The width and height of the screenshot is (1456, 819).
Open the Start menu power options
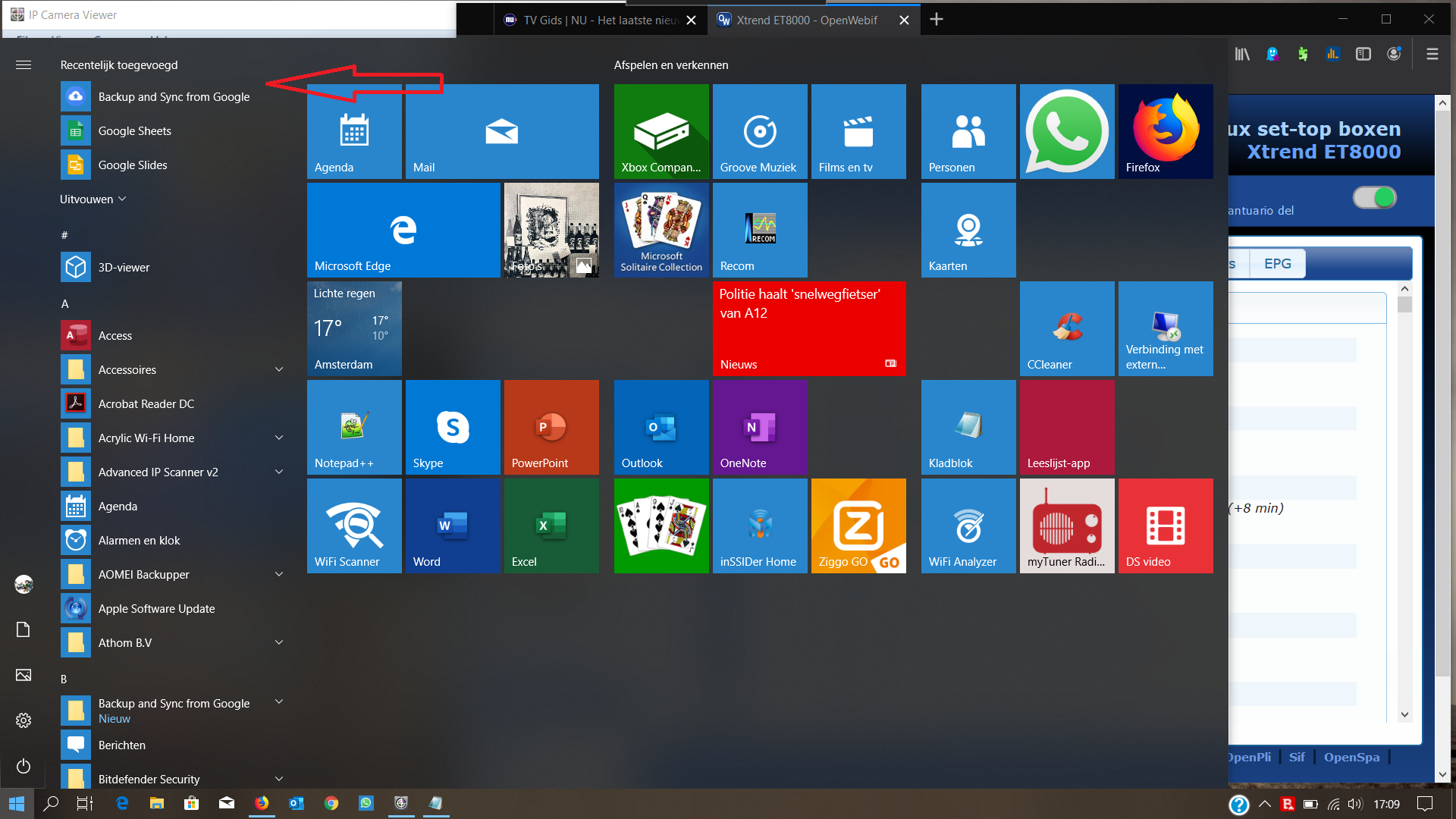(24, 766)
